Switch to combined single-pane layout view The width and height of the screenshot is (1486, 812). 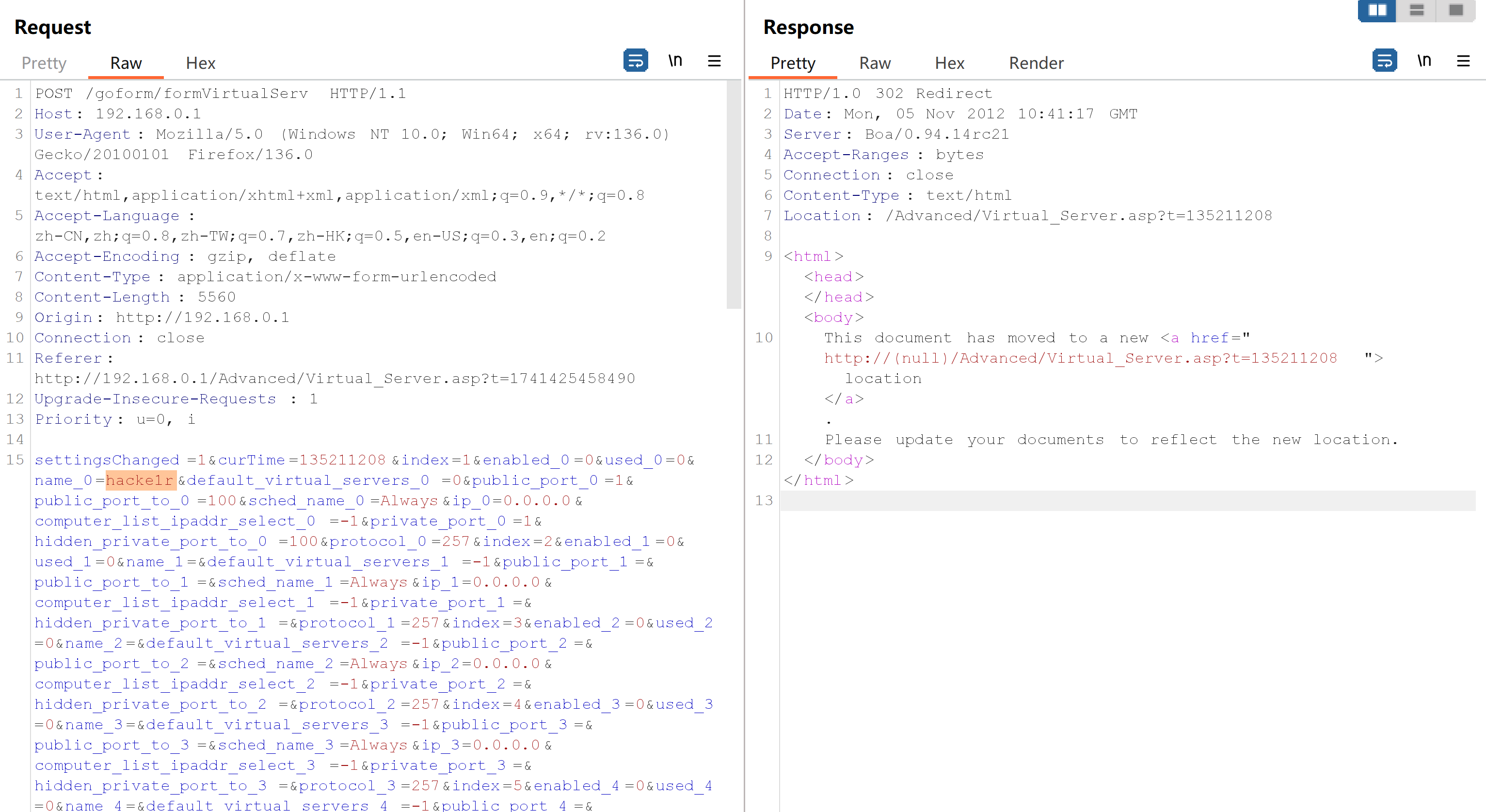[1455, 10]
